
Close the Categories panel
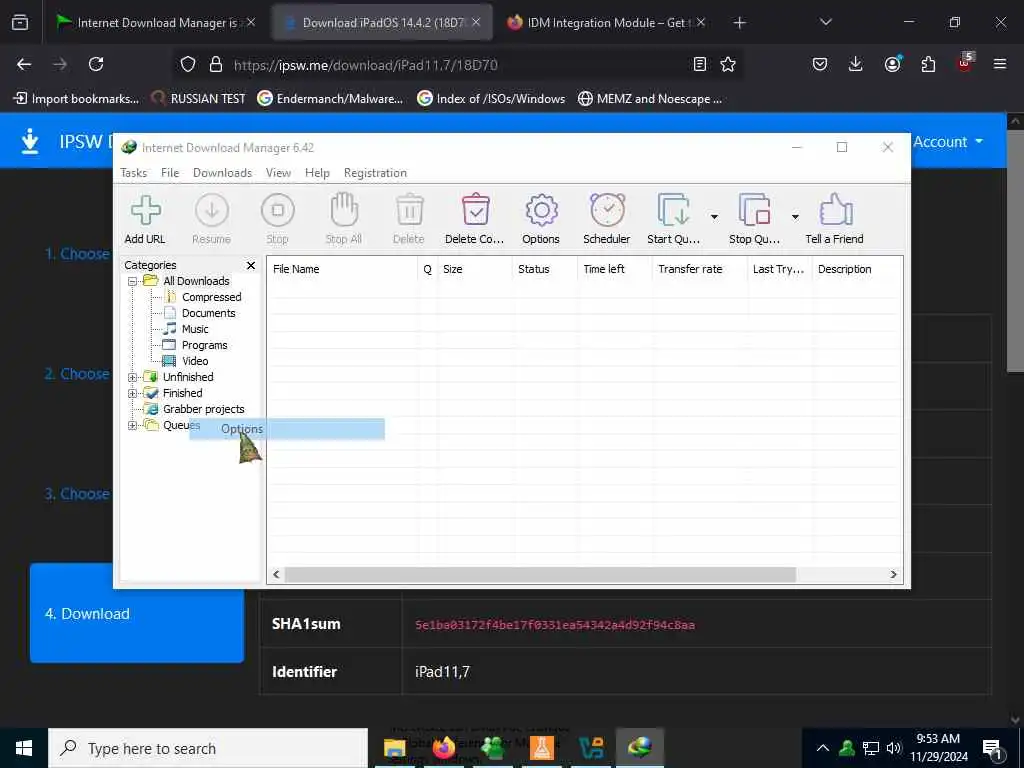[x=251, y=265]
